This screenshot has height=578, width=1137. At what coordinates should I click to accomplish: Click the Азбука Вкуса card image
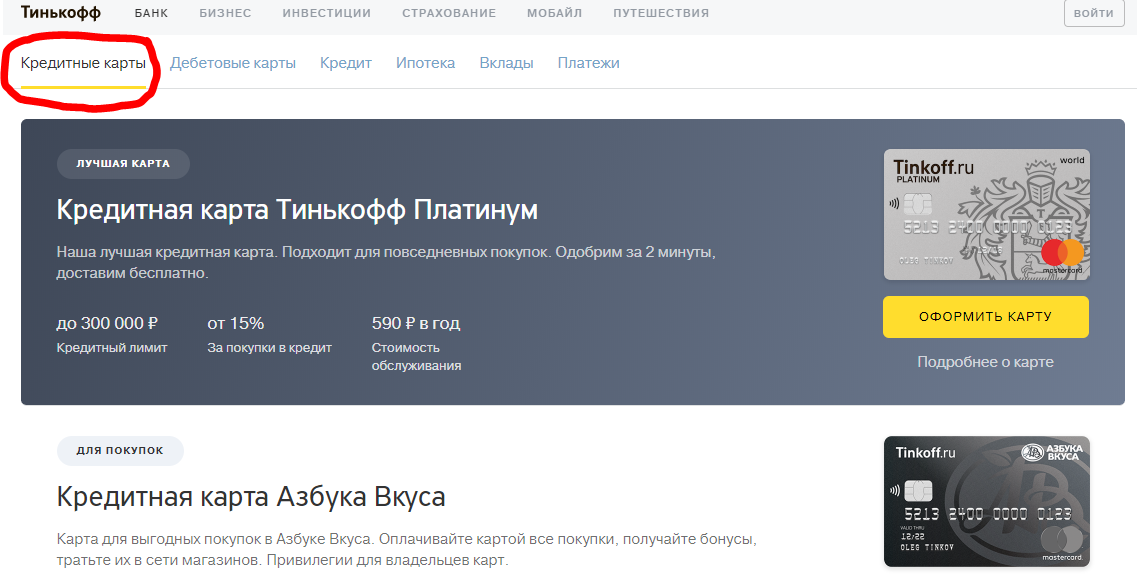pyautogui.click(x=986, y=501)
